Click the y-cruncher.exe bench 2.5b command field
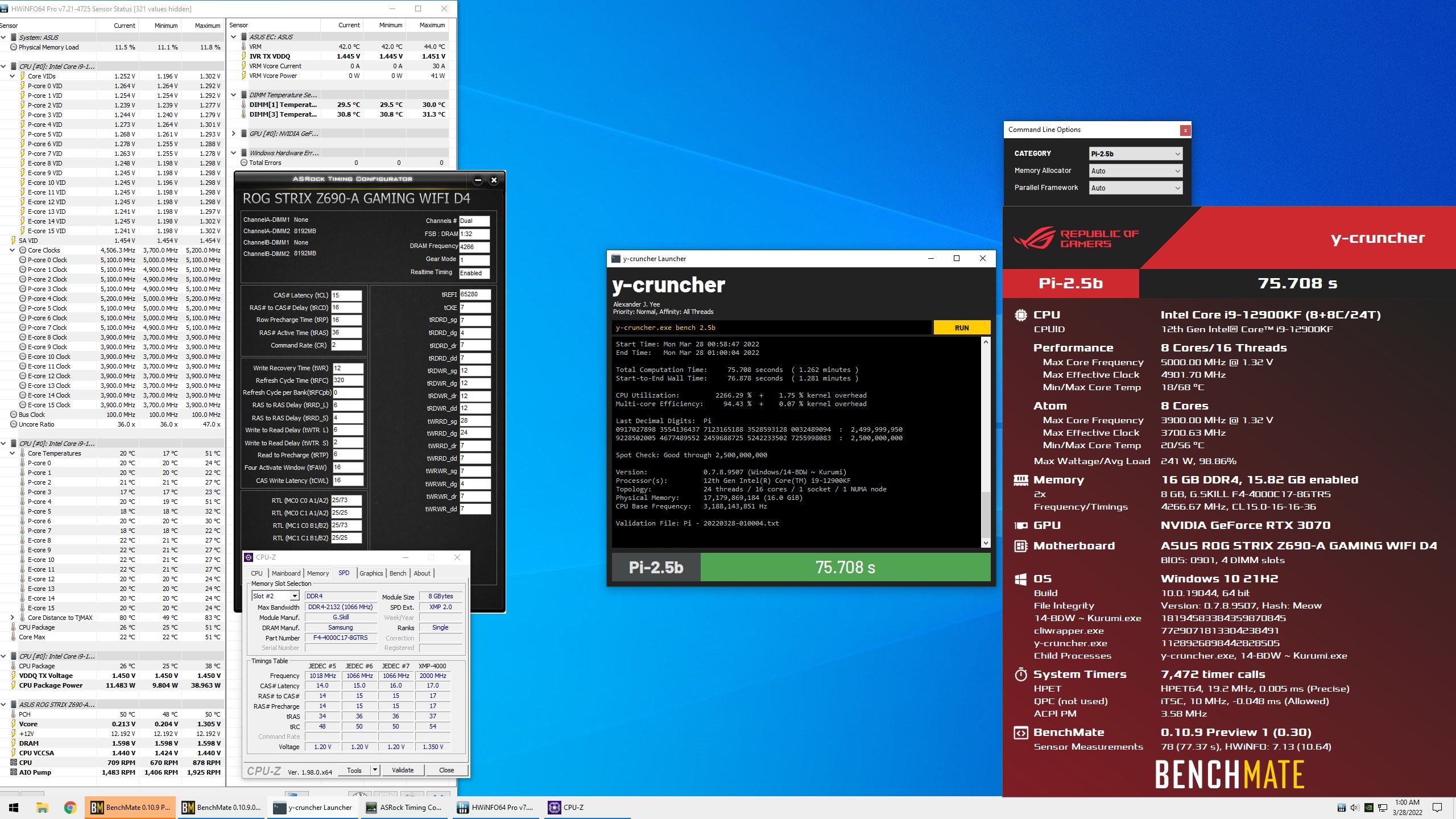 pyautogui.click(x=772, y=328)
